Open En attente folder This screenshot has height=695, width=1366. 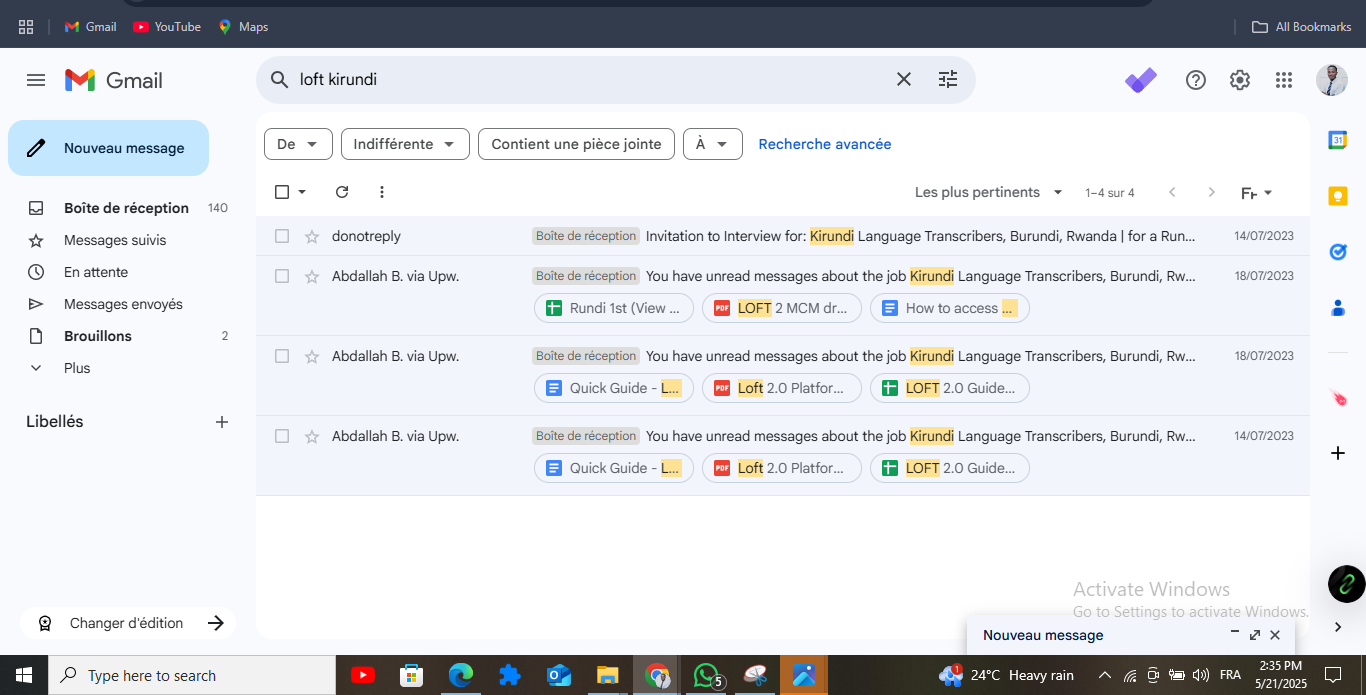click(x=96, y=272)
